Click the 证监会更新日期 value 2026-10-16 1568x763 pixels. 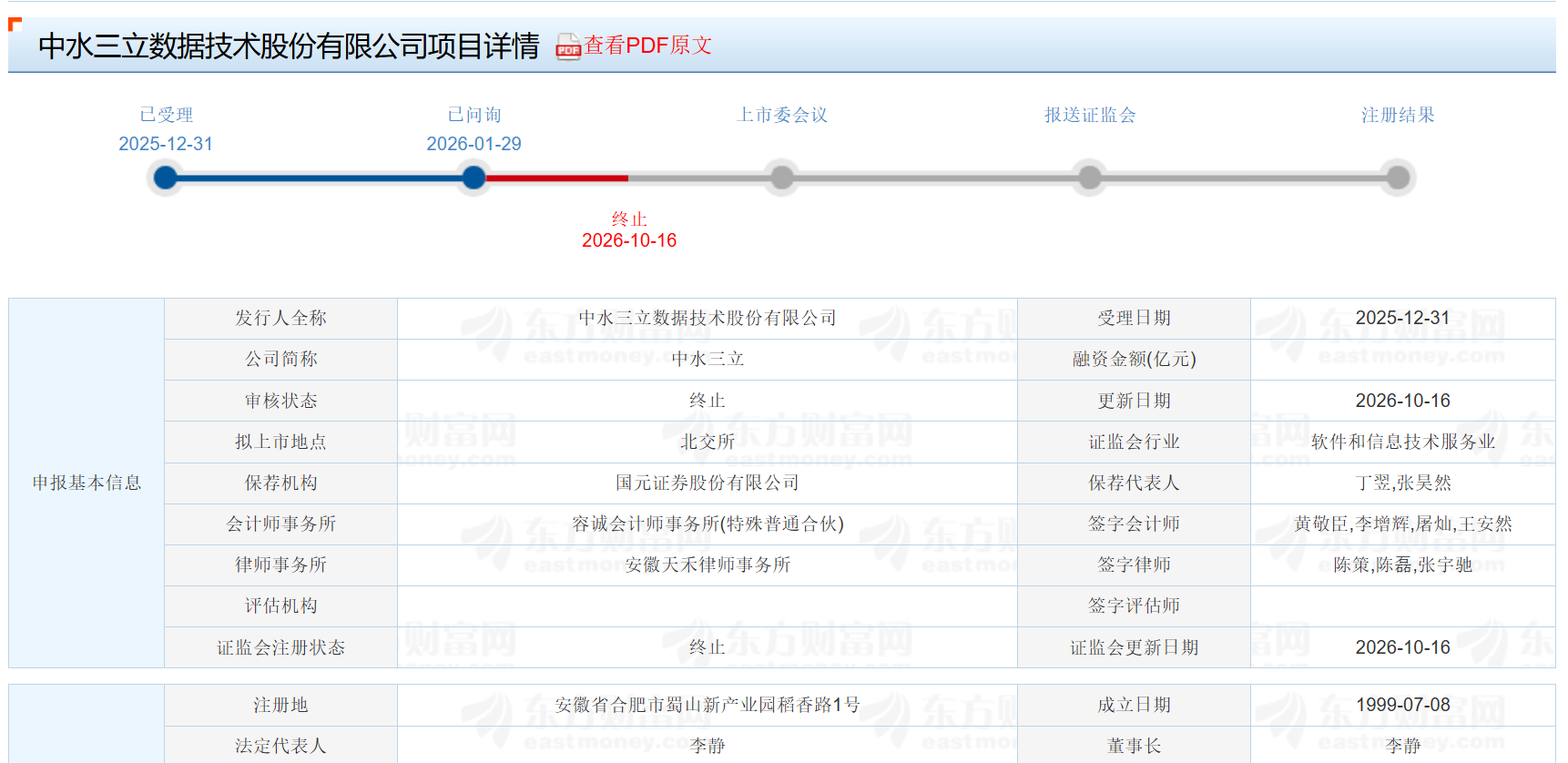(1402, 647)
